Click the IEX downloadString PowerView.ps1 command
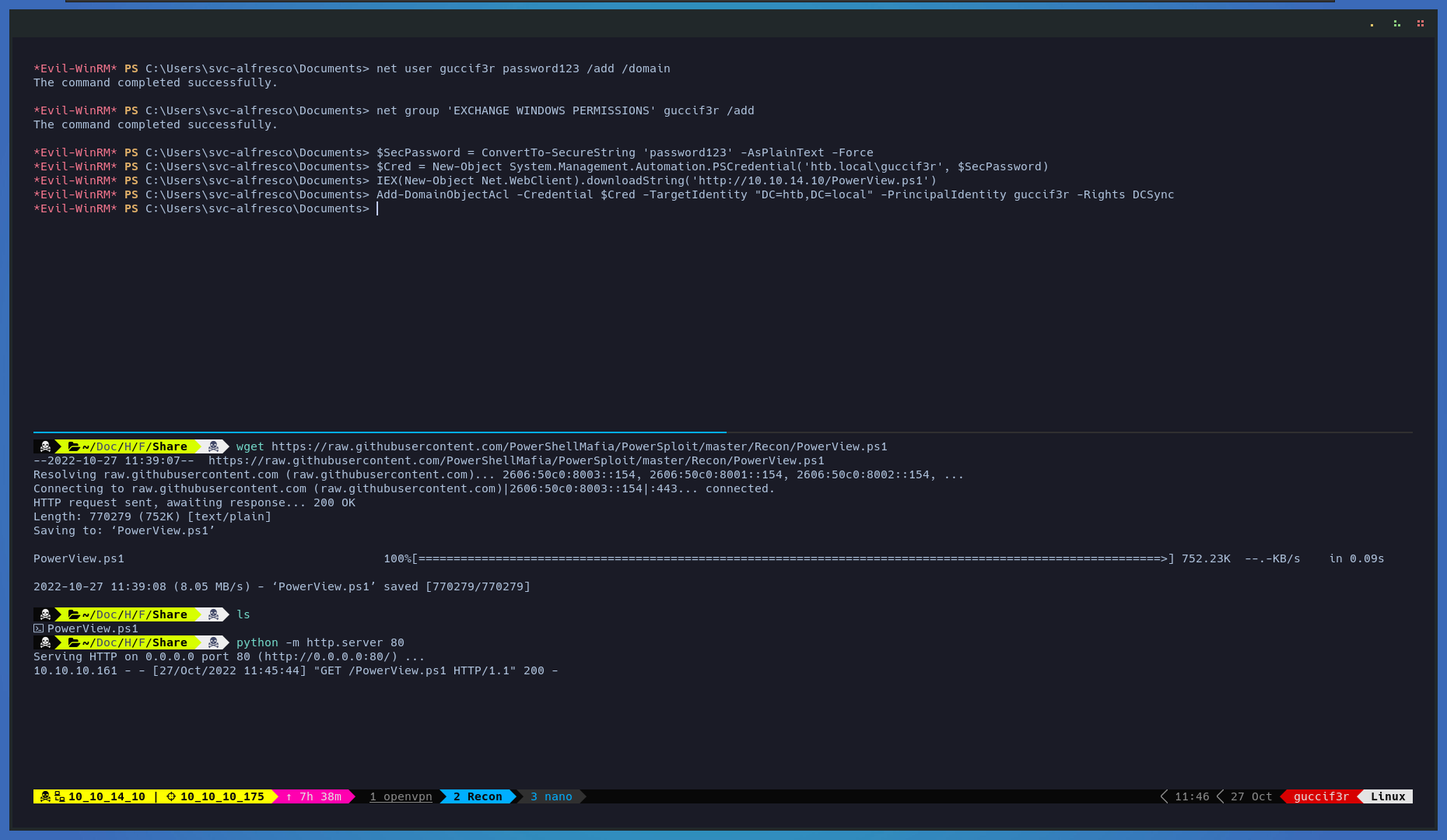This screenshot has height=840, width=1447. (657, 180)
